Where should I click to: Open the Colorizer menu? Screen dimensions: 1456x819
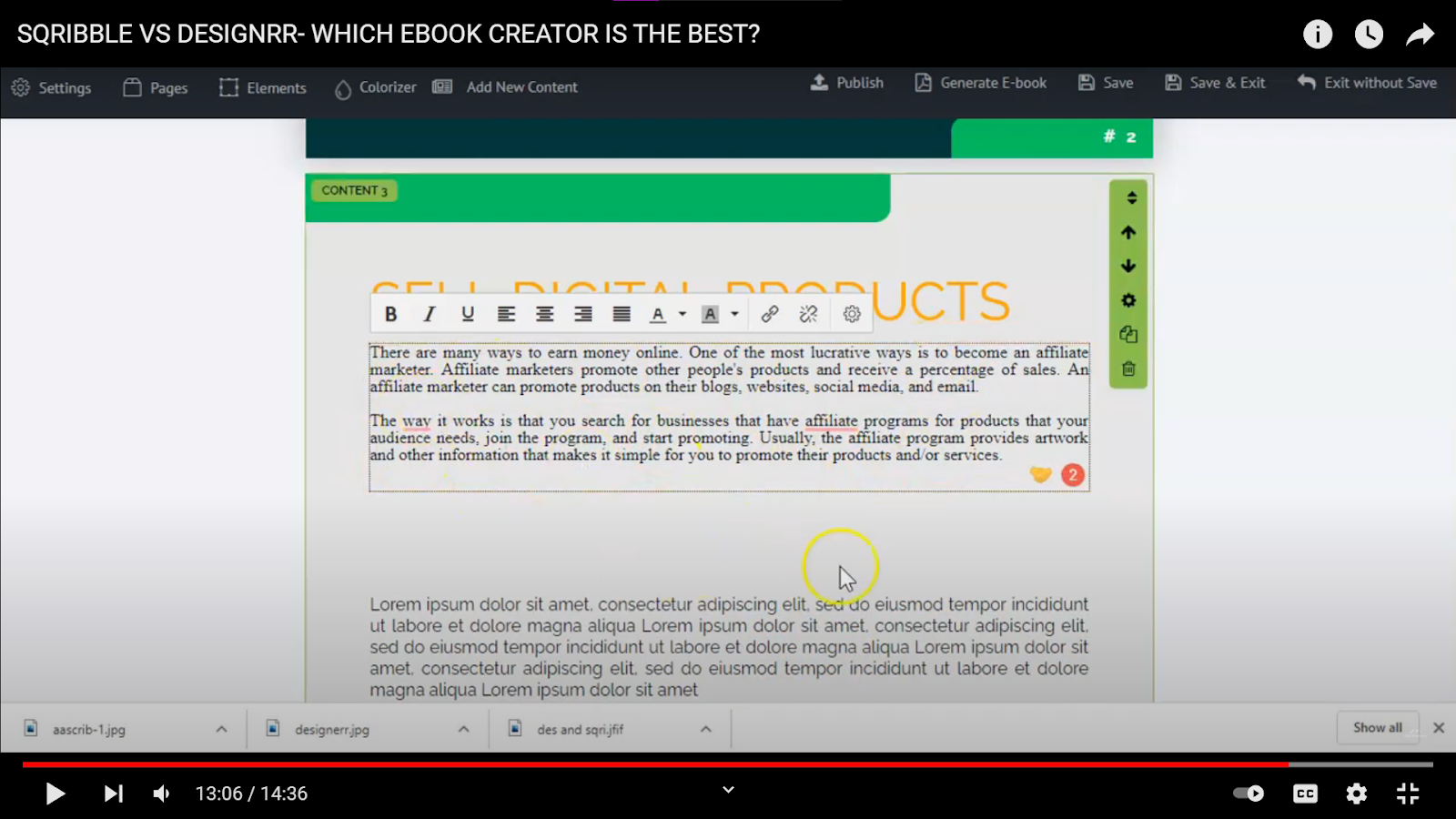[x=375, y=87]
